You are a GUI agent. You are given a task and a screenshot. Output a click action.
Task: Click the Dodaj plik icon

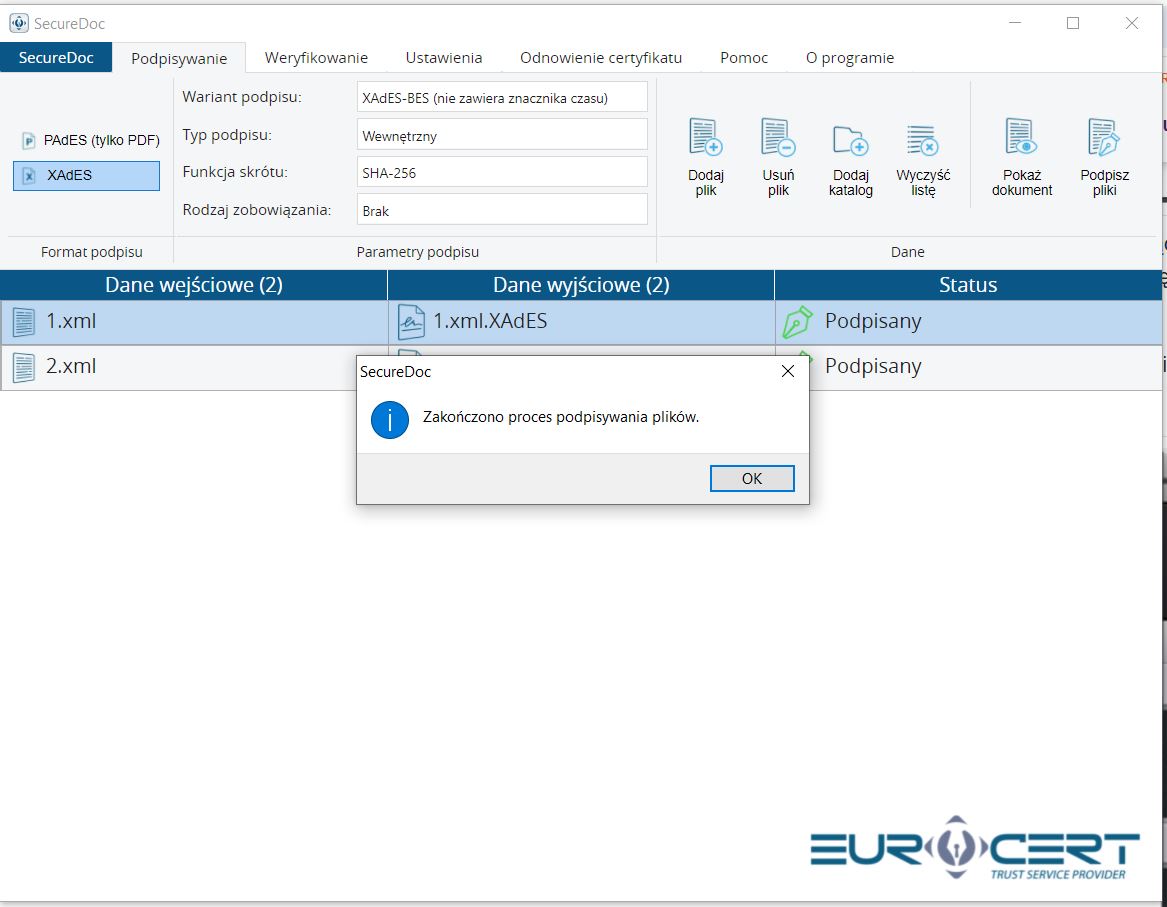click(706, 137)
